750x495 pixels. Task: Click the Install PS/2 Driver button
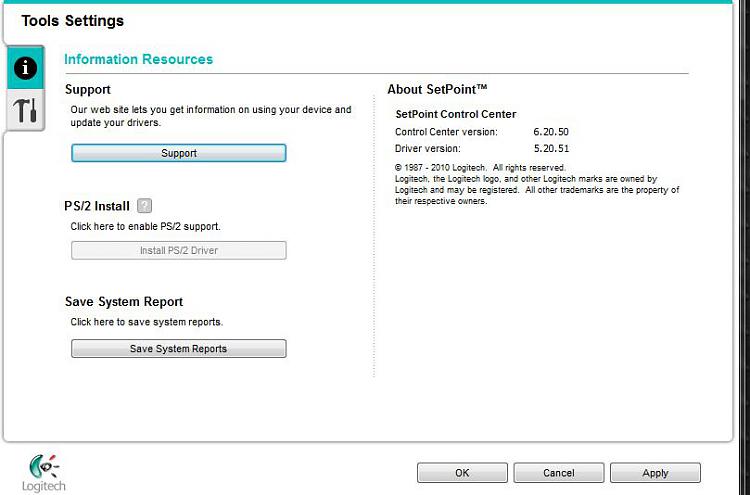179,250
